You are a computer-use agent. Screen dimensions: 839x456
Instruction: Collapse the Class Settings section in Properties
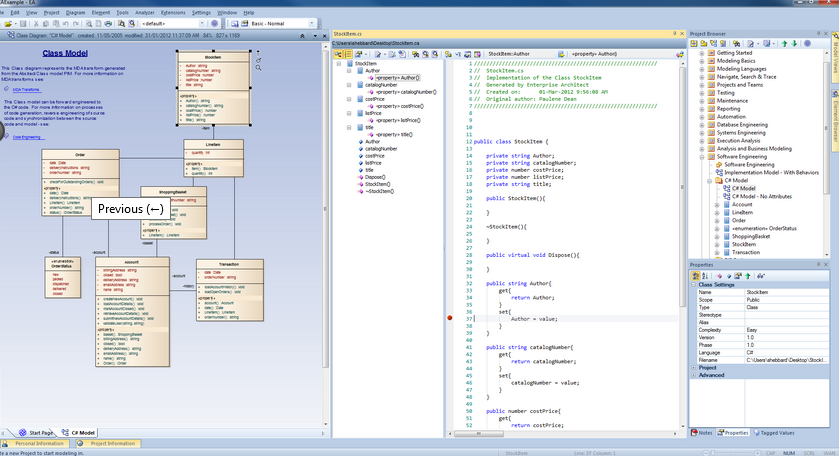[x=694, y=285]
